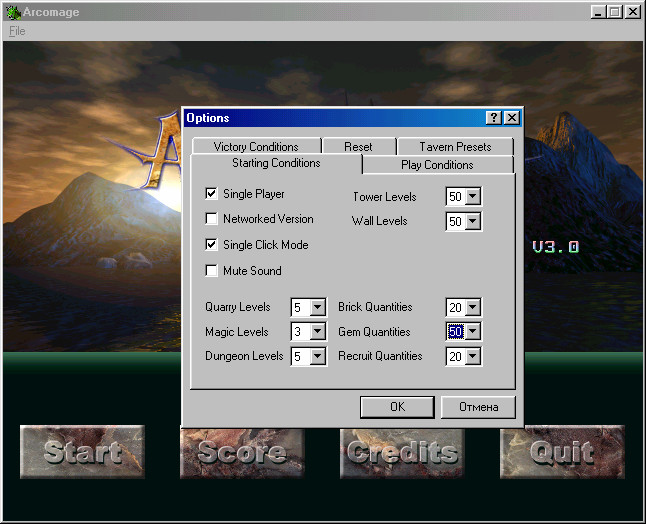The height and width of the screenshot is (524, 646).
Task: Click the Magic Levels label
Action: point(237,332)
